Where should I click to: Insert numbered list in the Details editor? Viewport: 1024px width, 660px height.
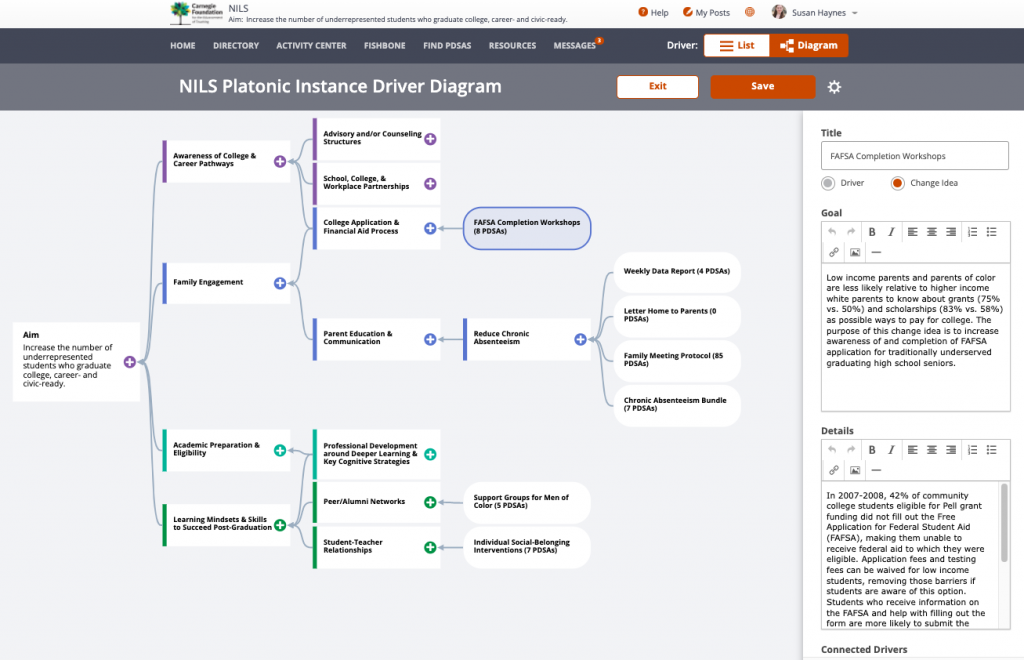972,450
